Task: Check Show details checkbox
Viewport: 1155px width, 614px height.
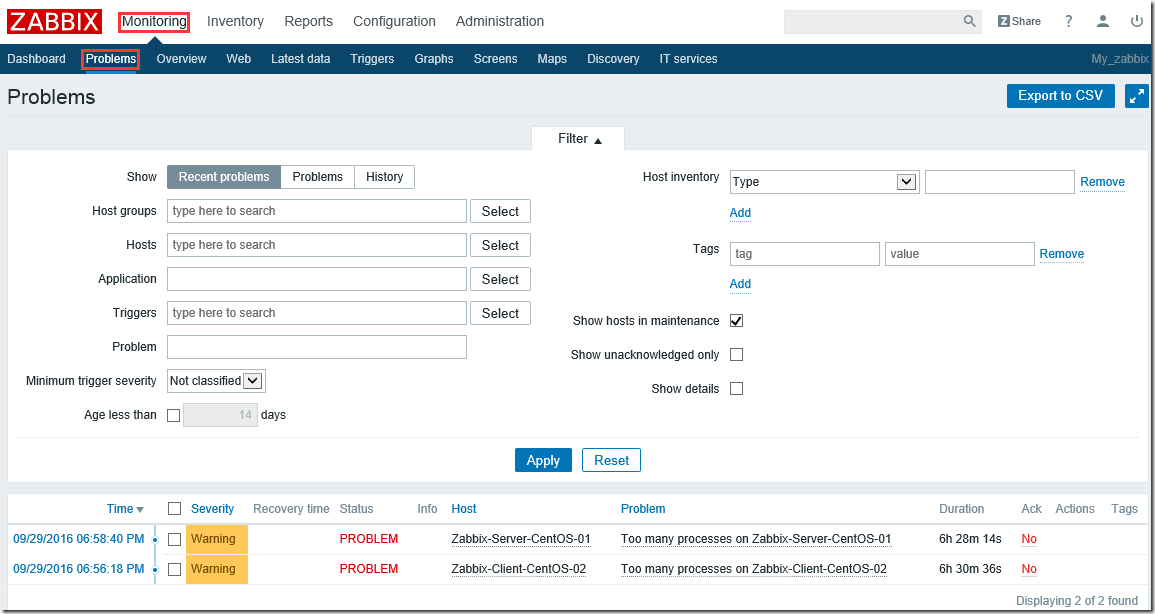Action: (x=736, y=389)
